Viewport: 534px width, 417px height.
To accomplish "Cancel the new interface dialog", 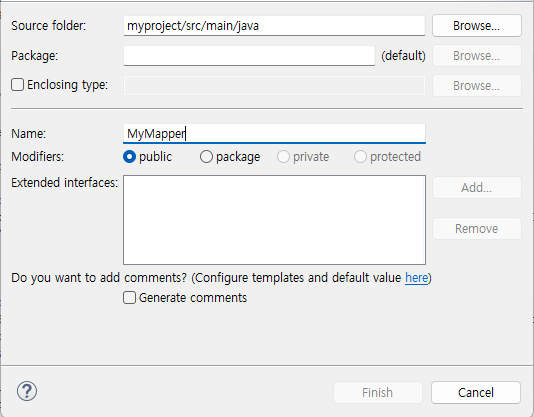I will click(476, 392).
